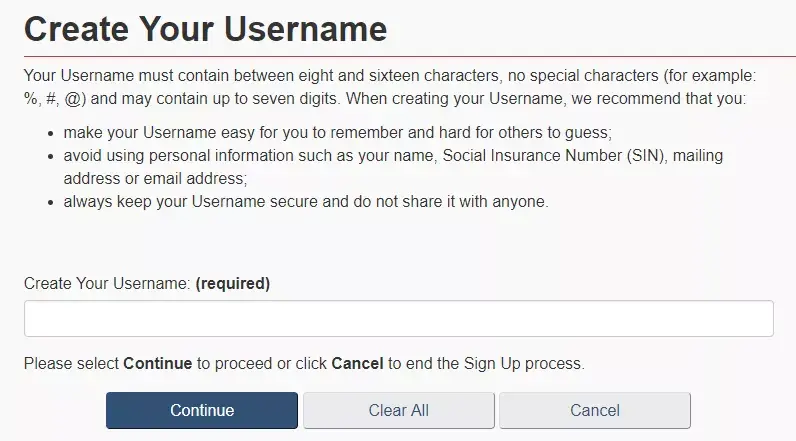Click the Create Your Username field label
Viewport: 796px width, 441px height.
click(x=106, y=284)
